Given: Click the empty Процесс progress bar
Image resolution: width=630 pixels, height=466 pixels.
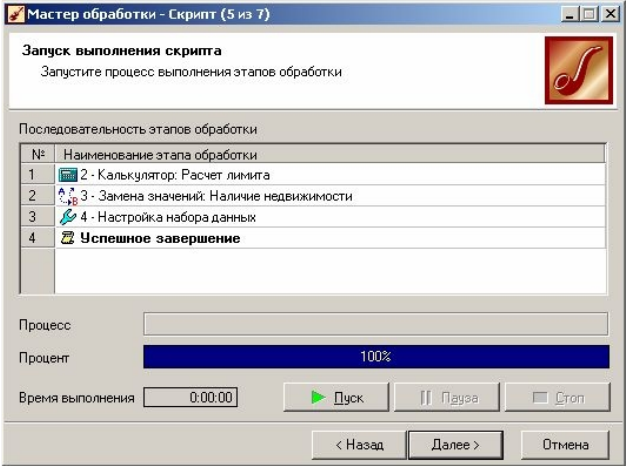Looking at the screenshot, I should coord(376,324).
